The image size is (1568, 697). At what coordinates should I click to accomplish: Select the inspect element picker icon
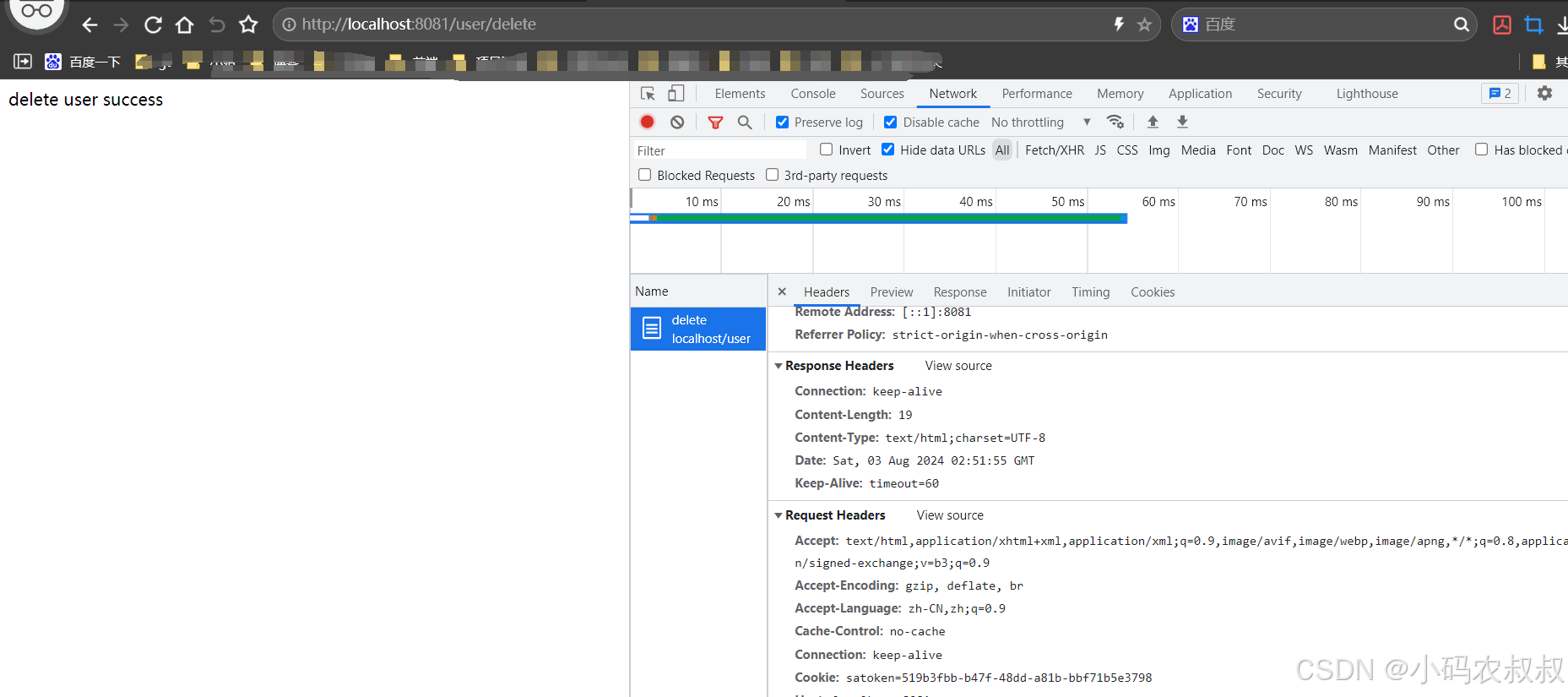pos(648,94)
